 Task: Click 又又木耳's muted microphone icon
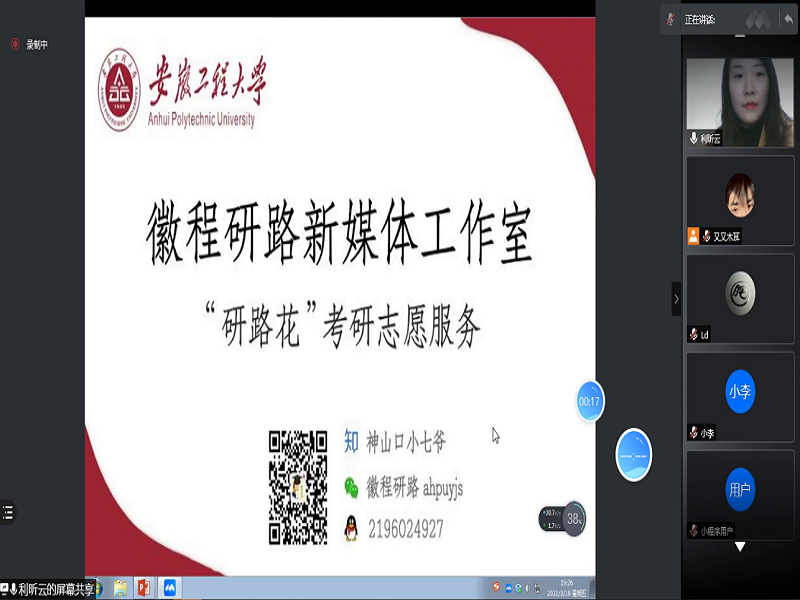[706, 236]
